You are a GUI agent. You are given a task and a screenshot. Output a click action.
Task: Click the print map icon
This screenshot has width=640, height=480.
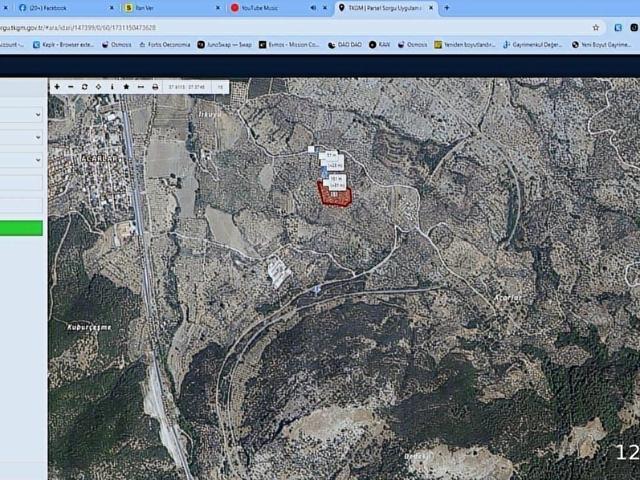click(155, 87)
